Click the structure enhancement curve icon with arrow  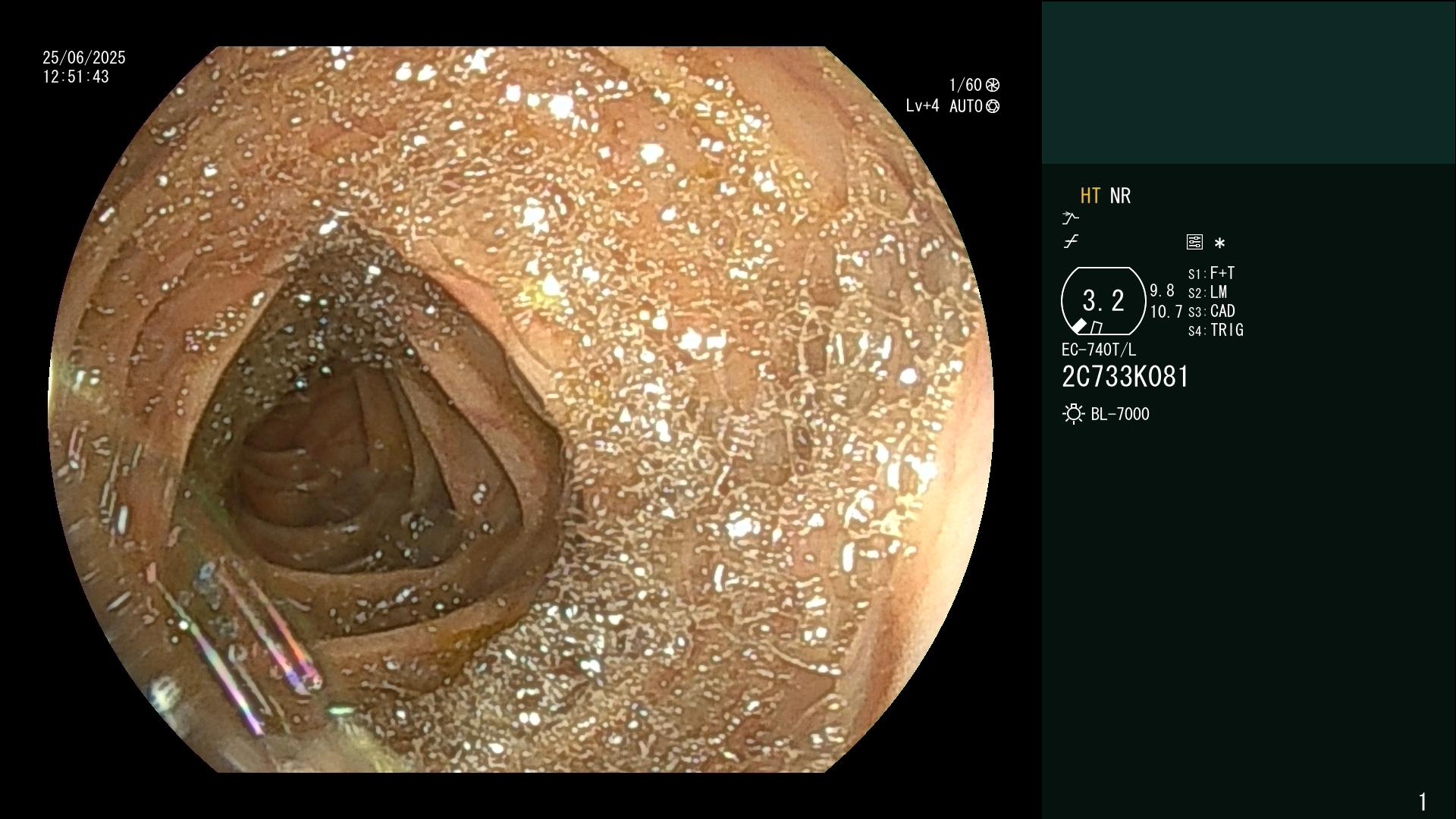click(x=1071, y=218)
